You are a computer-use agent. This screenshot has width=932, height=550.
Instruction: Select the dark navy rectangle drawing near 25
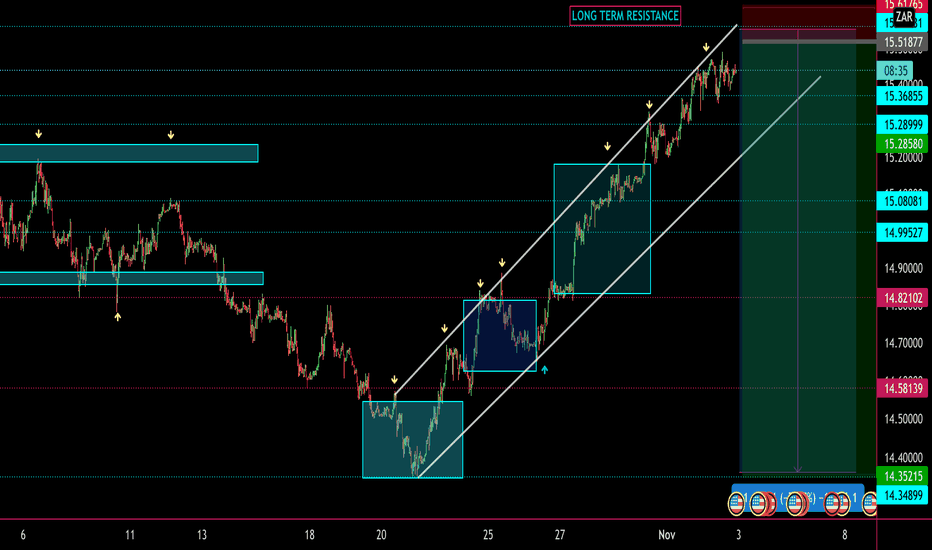pos(500,336)
